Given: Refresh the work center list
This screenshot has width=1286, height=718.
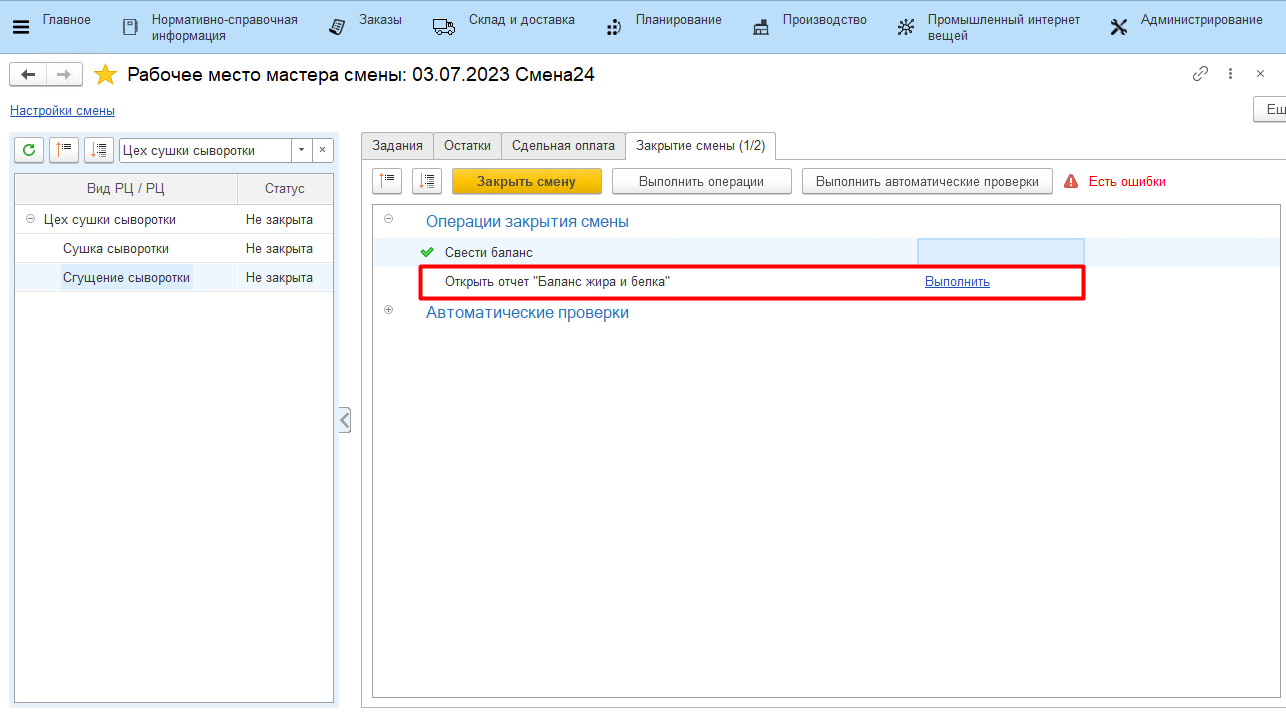Looking at the screenshot, I should 29,150.
